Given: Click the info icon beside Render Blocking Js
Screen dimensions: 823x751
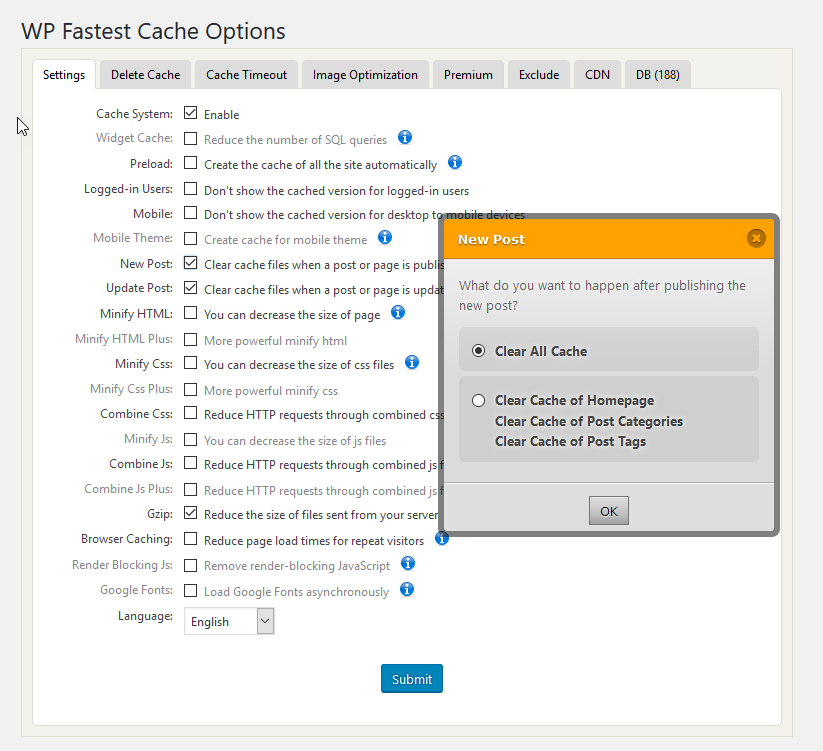Looking at the screenshot, I should pyautogui.click(x=408, y=564).
